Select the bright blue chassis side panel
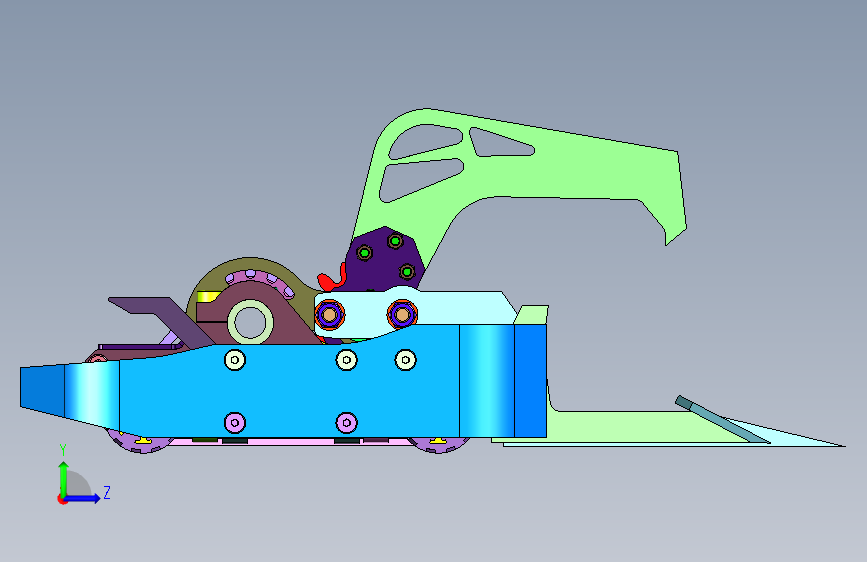 (x=288, y=393)
